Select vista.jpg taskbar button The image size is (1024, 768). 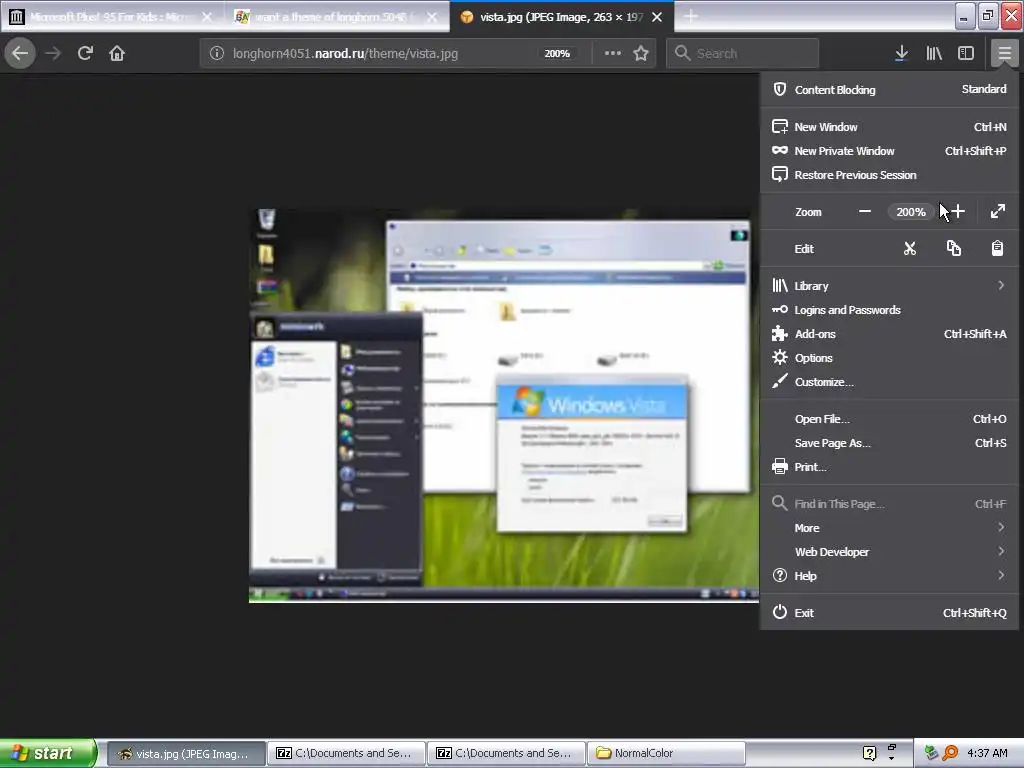pyautogui.click(x=185, y=754)
